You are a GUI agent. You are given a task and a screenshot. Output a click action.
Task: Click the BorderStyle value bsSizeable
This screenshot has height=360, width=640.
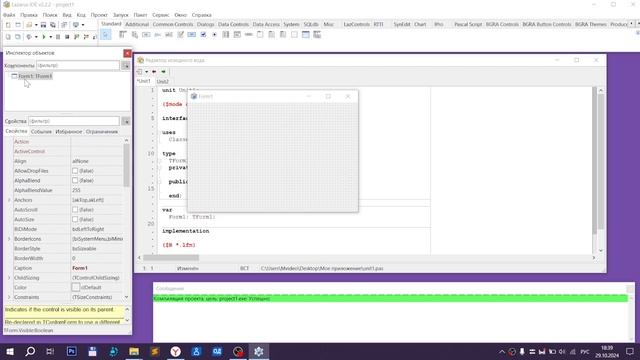[84, 249]
